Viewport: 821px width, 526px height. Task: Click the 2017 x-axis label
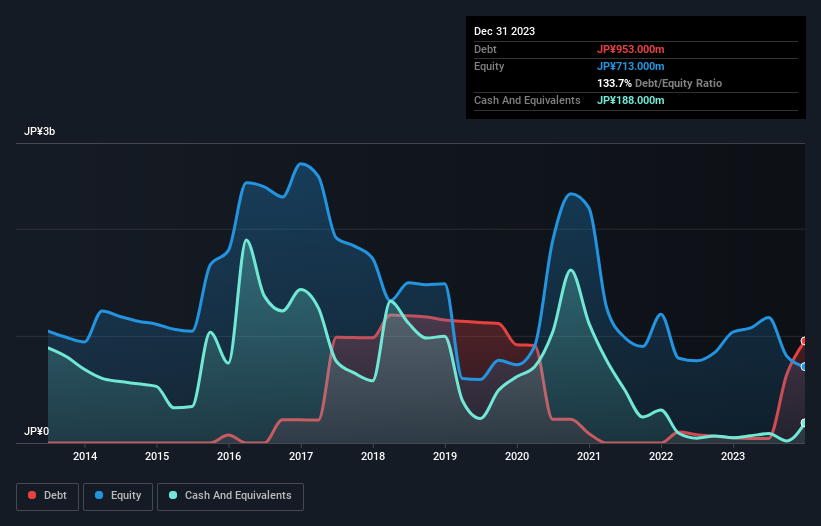[x=301, y=456]
